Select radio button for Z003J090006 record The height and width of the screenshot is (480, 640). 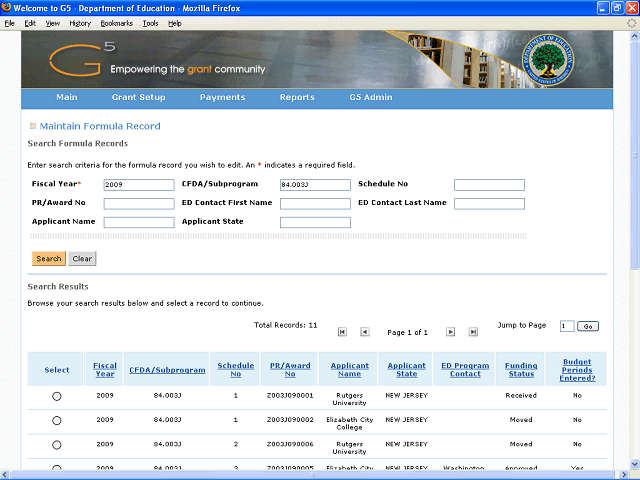[x=56, y=444]
